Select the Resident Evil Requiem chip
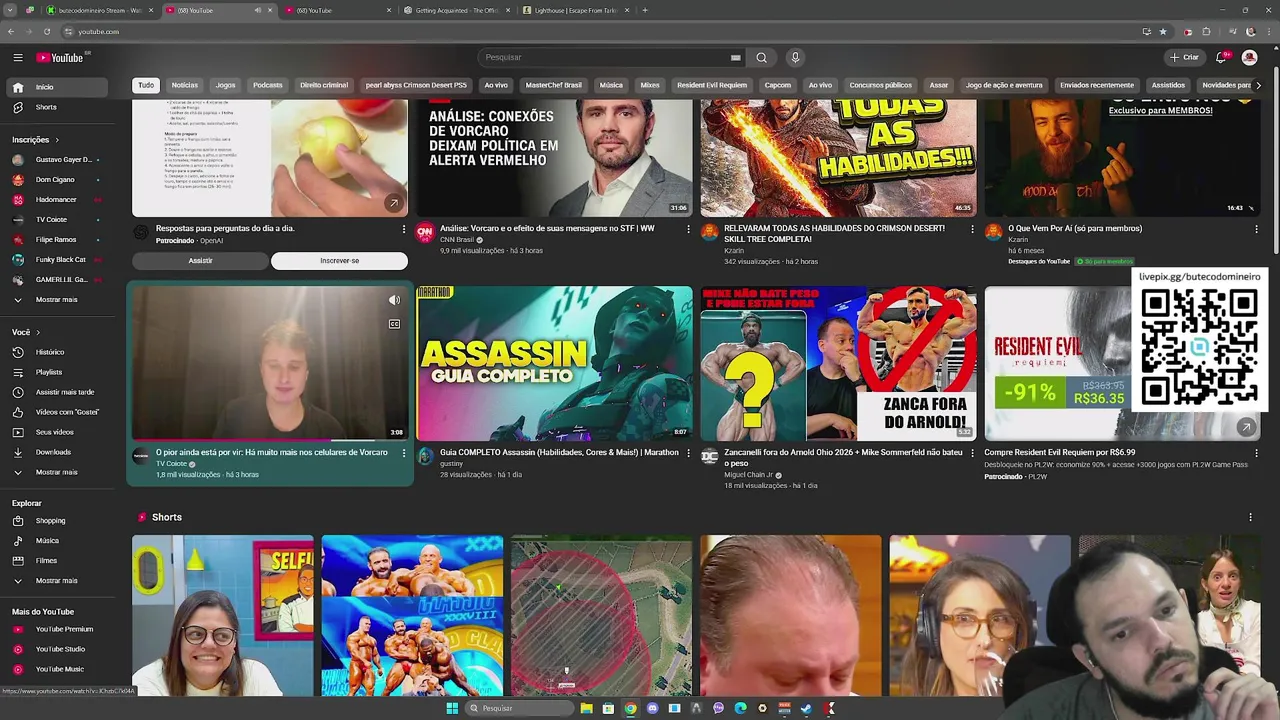 pos(712,85)
